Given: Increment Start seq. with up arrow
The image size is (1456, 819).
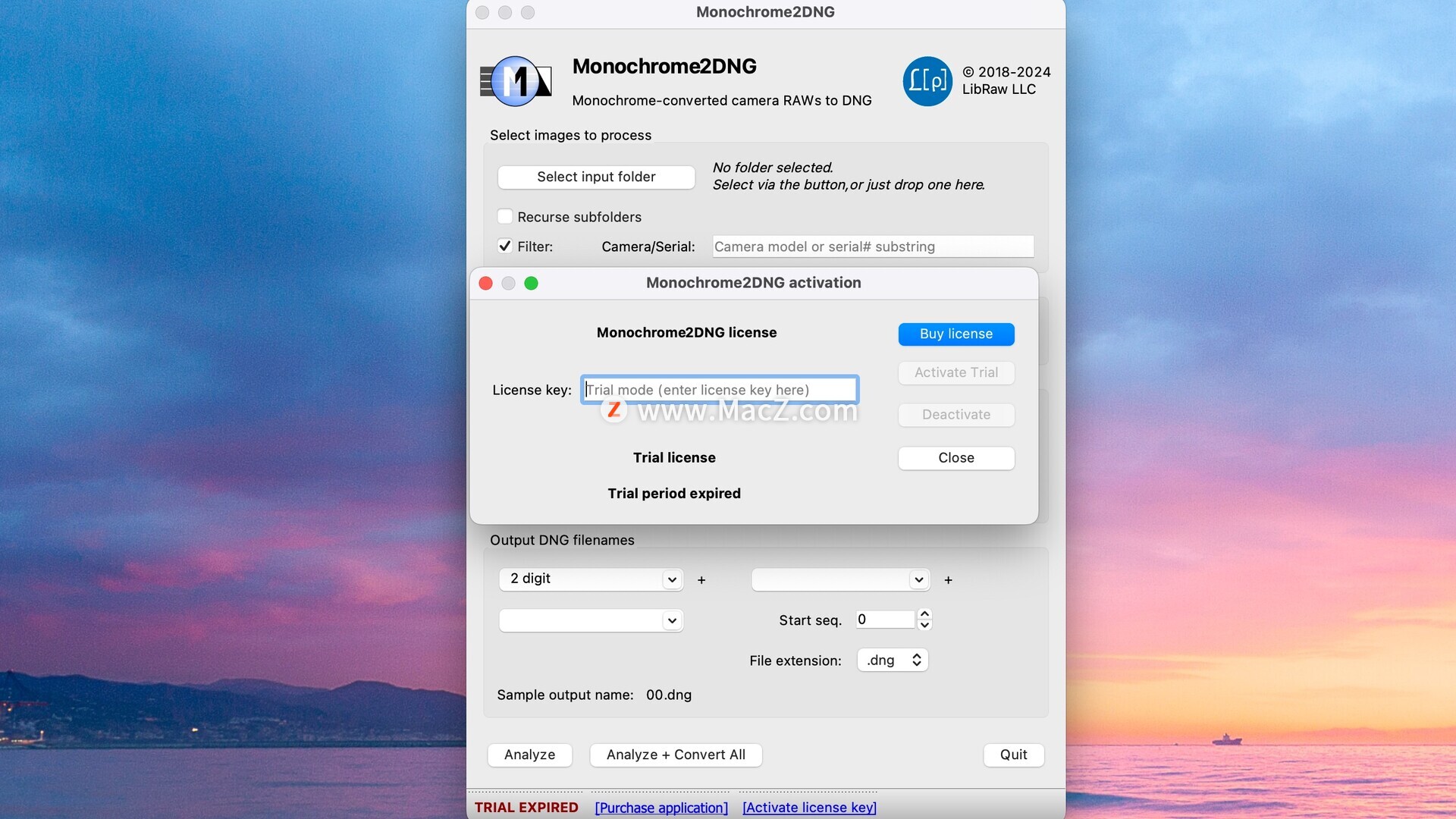Looking at the screenshot, I should point(924,613).
